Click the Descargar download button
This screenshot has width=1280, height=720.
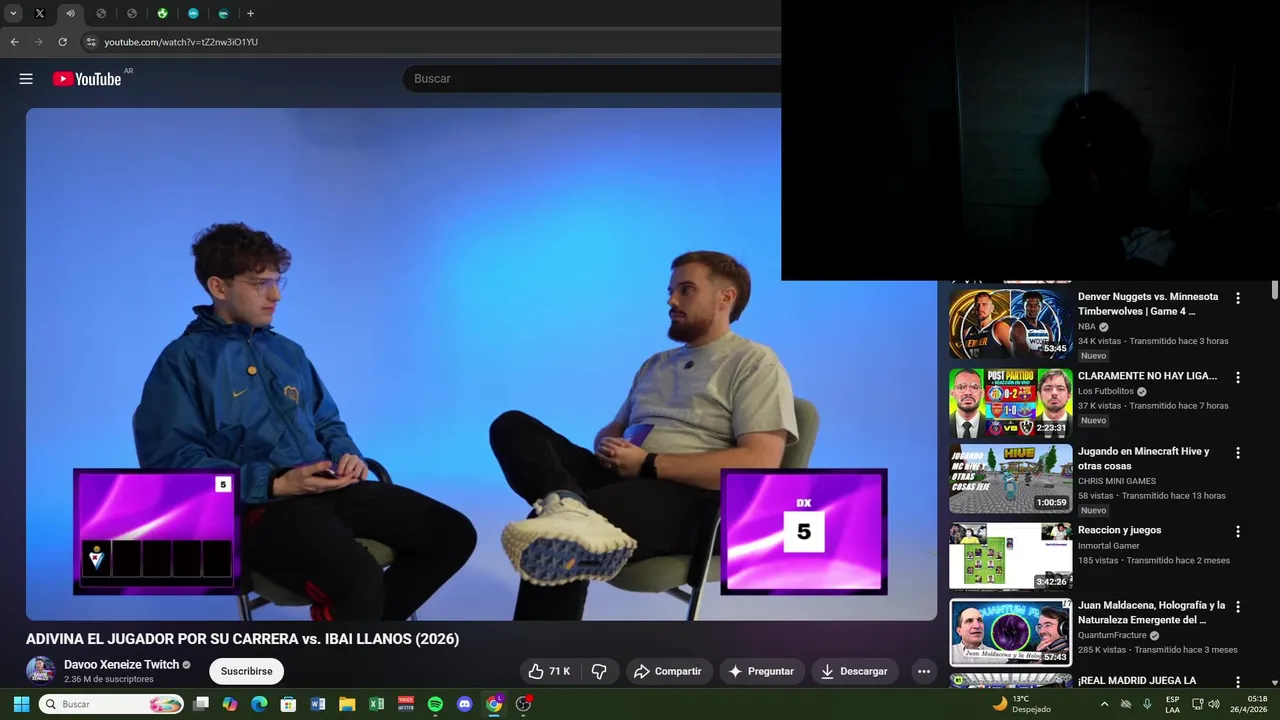click(854, 671)
